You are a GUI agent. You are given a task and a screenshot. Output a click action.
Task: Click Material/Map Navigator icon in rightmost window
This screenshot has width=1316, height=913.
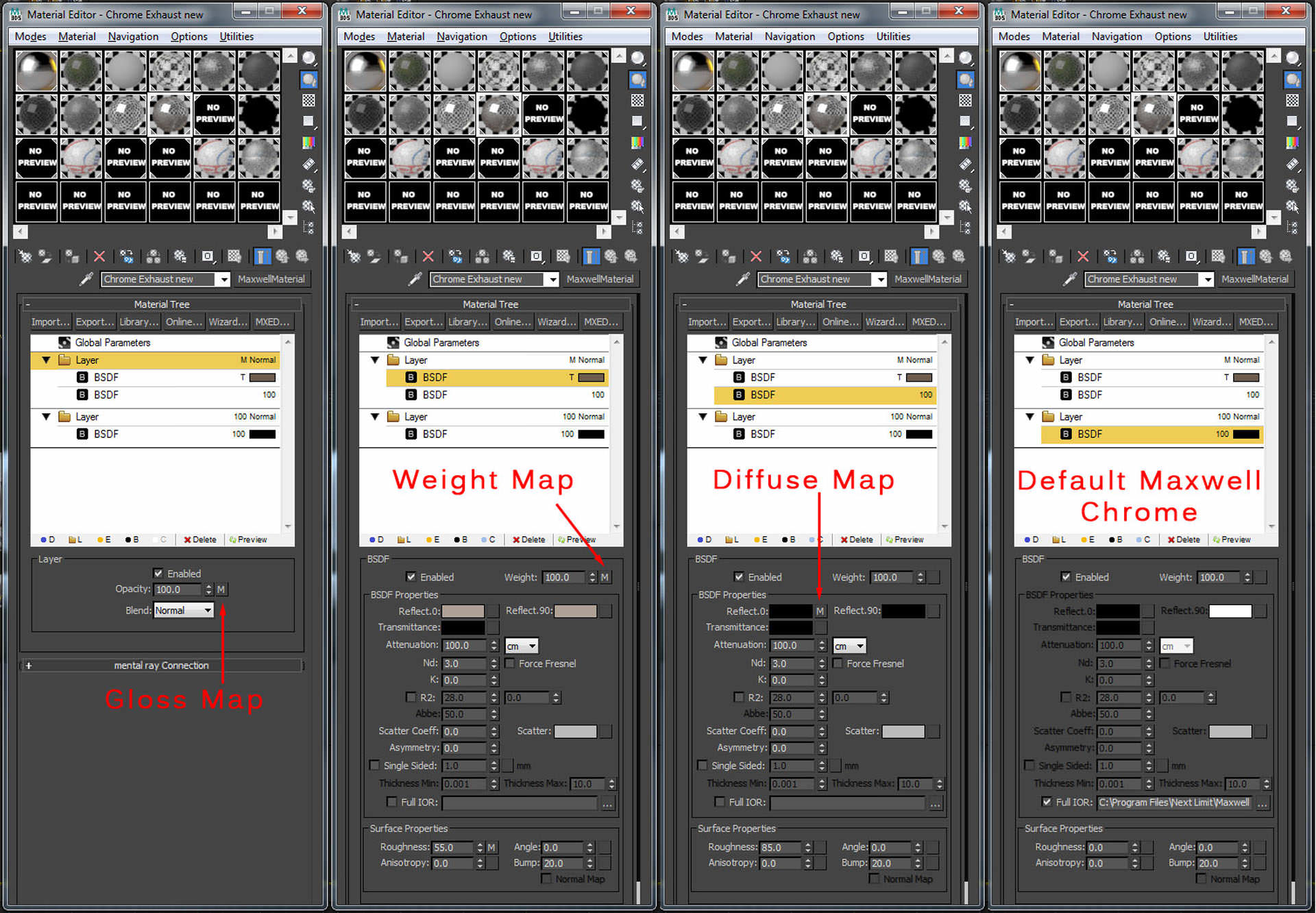1293,227
